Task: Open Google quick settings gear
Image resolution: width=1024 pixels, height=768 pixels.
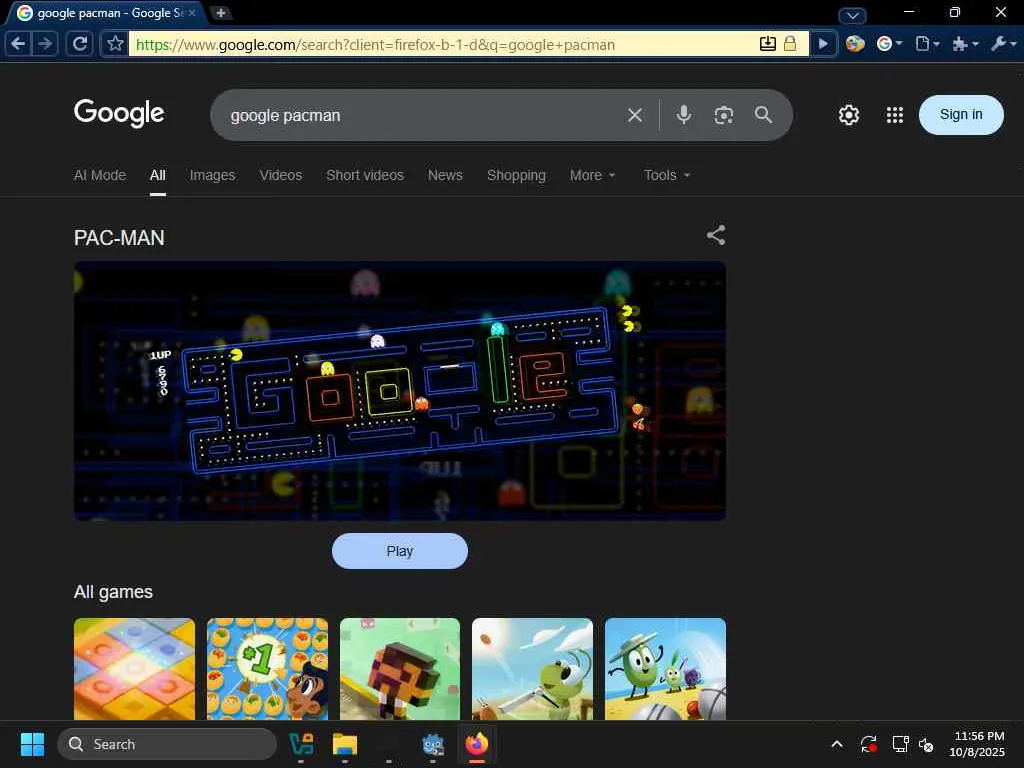Action: (849, 115)
